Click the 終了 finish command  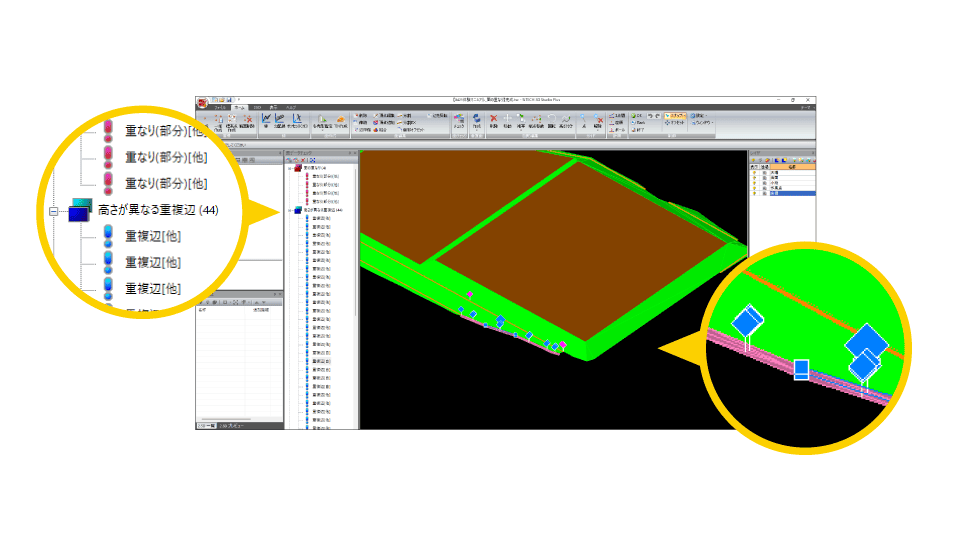click(637, 130)
